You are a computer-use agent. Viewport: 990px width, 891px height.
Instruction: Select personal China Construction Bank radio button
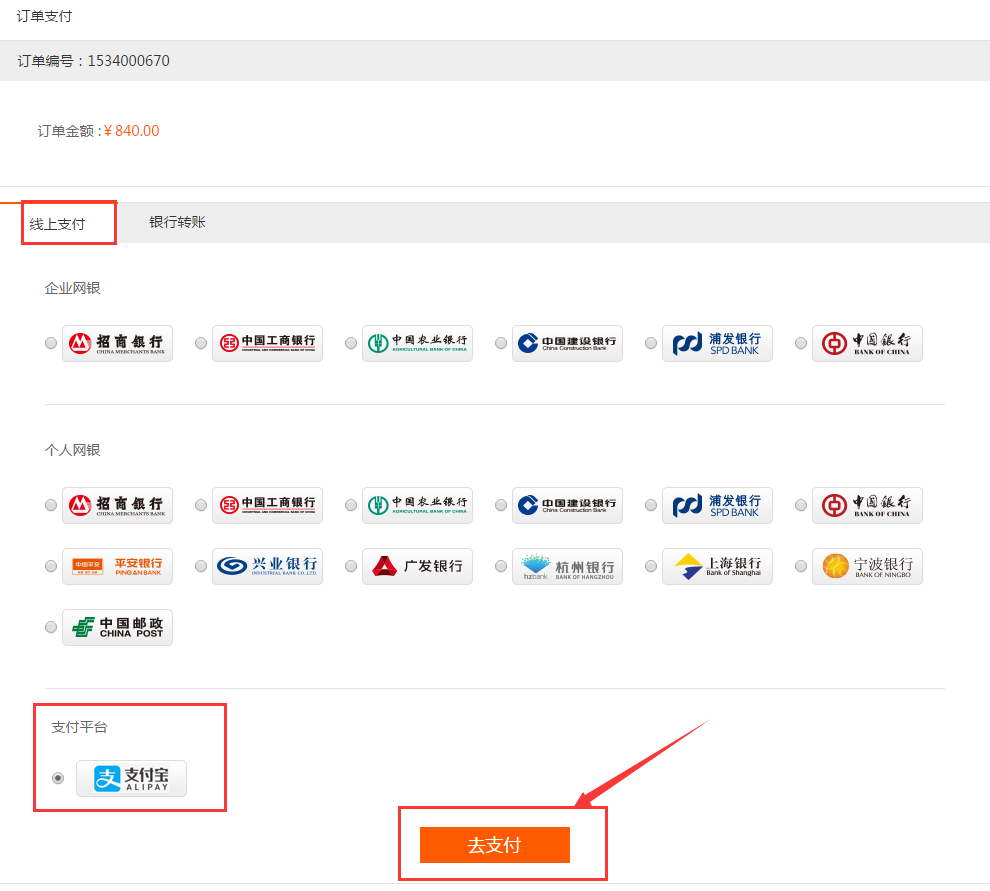501,505
